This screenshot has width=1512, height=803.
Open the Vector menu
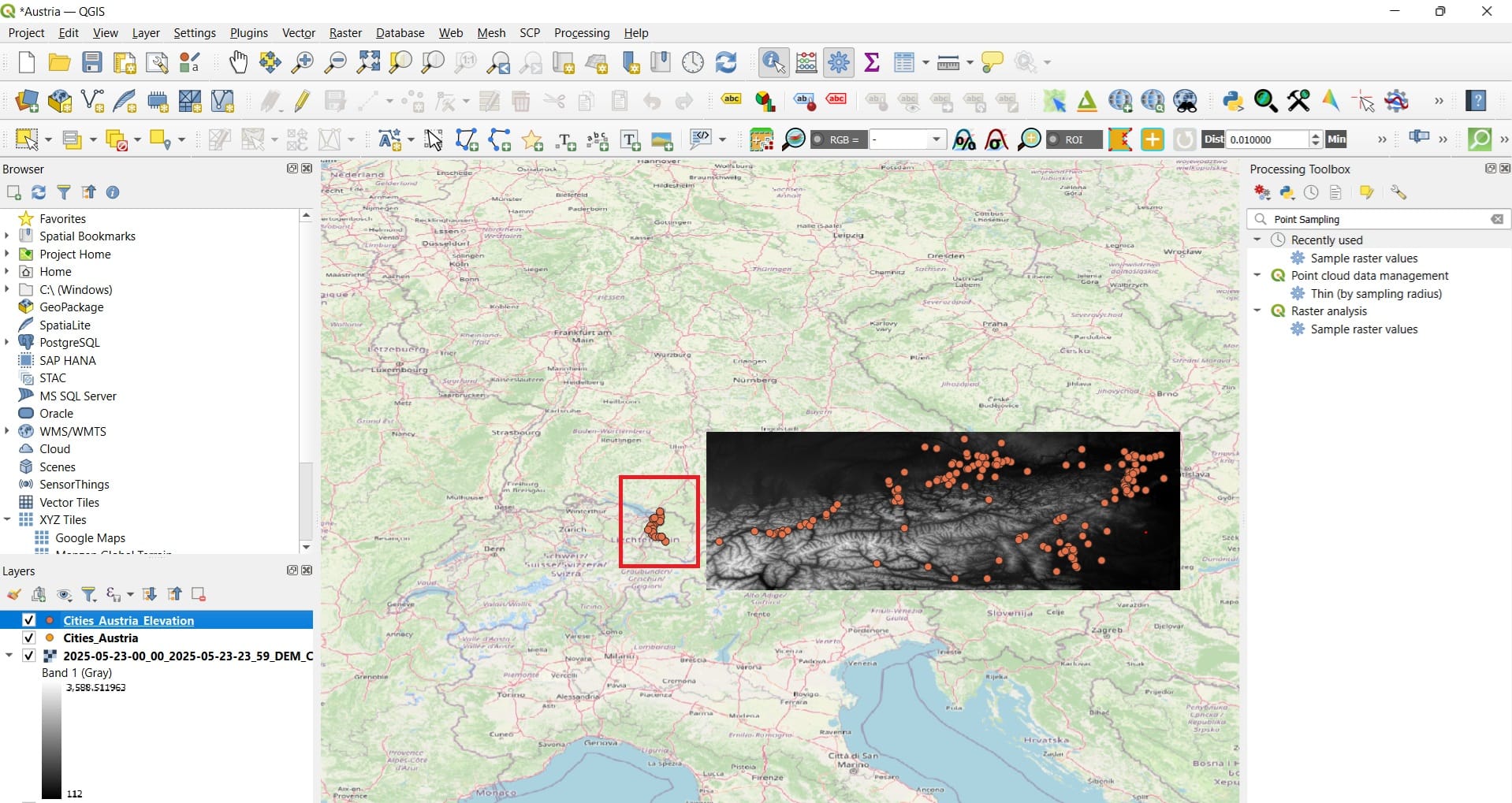point(299,32)
